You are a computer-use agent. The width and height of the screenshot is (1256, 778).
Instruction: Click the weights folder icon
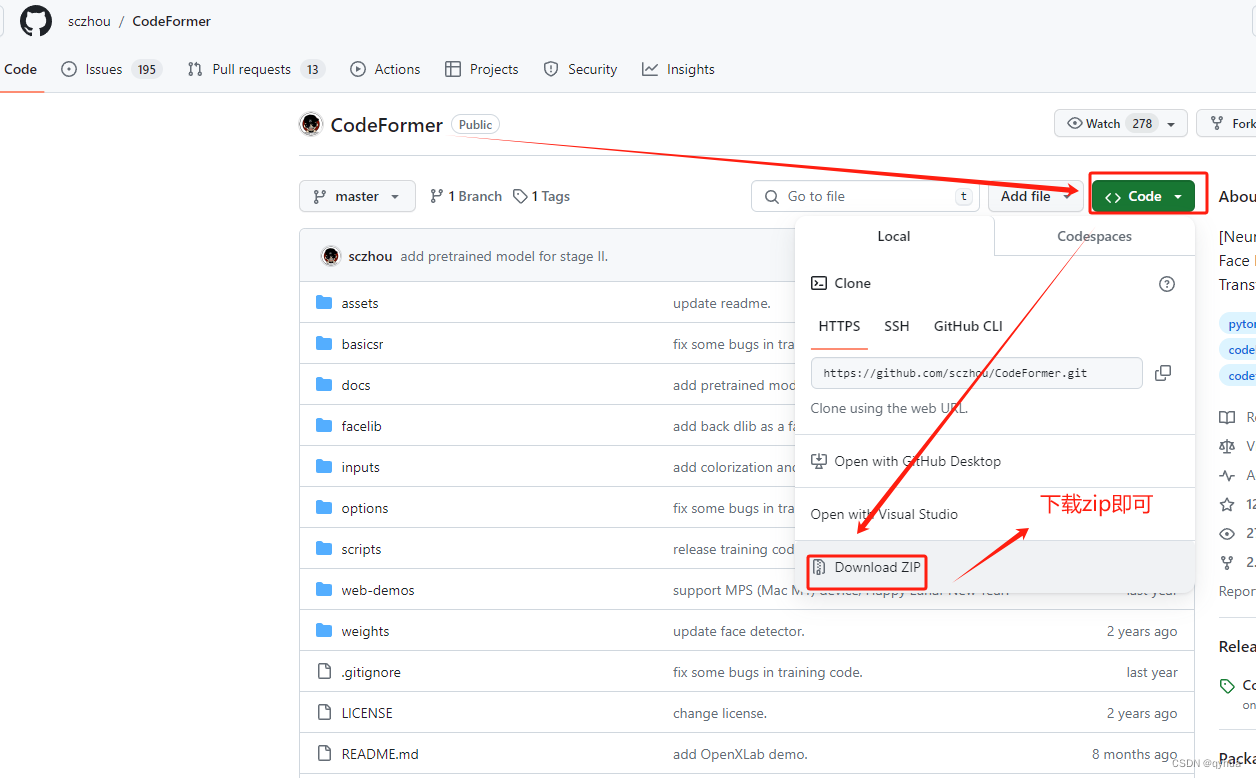click(x=324, y=630)
